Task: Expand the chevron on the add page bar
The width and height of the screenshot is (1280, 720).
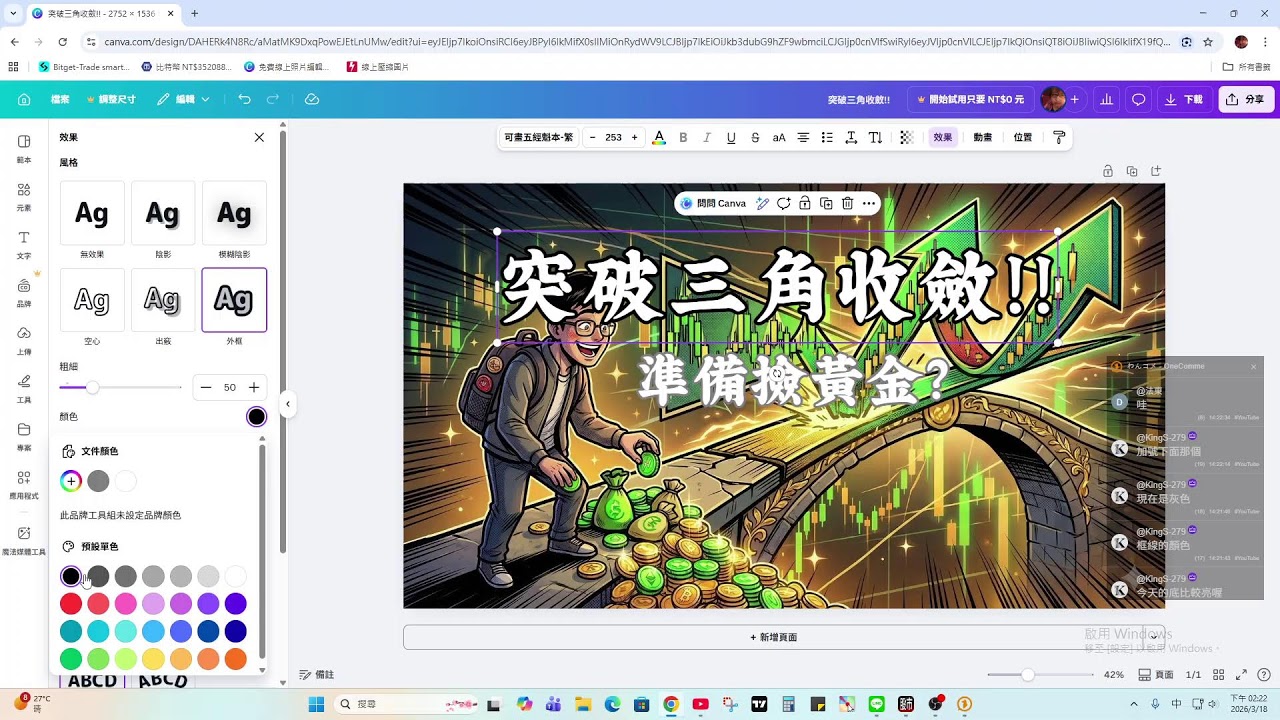Action: click(1154, 636)
